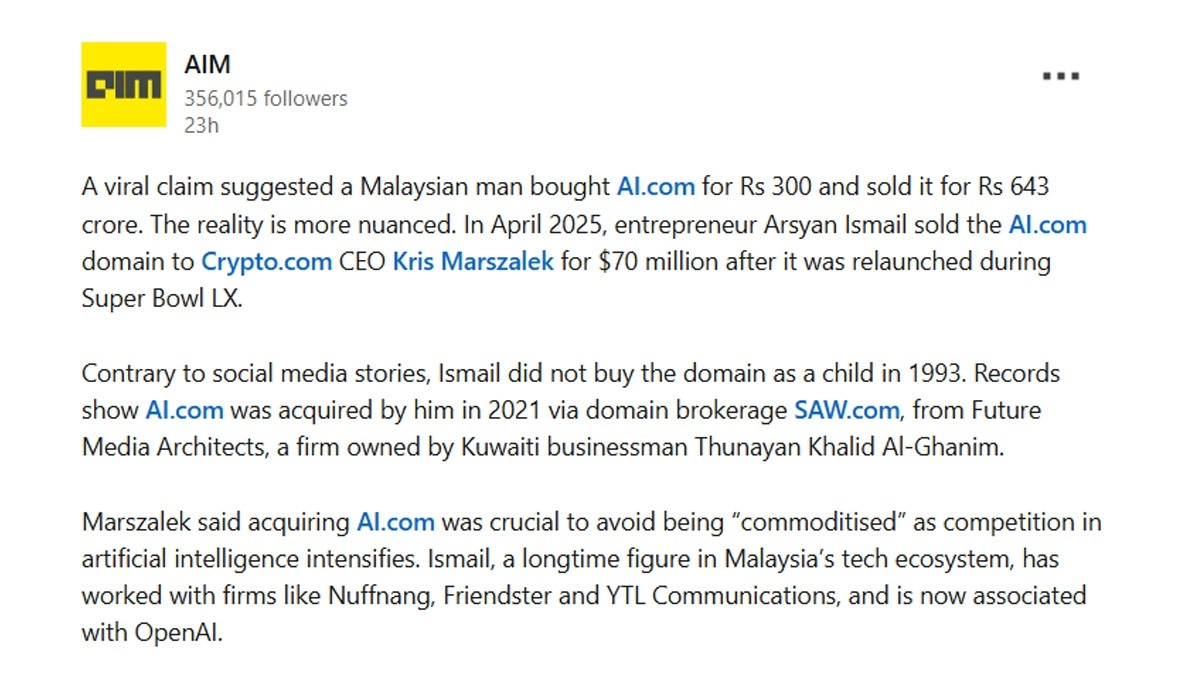Open the three-dot post options menu
The width and height of the screenshot is (1200, 675).
pyautogui.click(x=1060, y=76)
